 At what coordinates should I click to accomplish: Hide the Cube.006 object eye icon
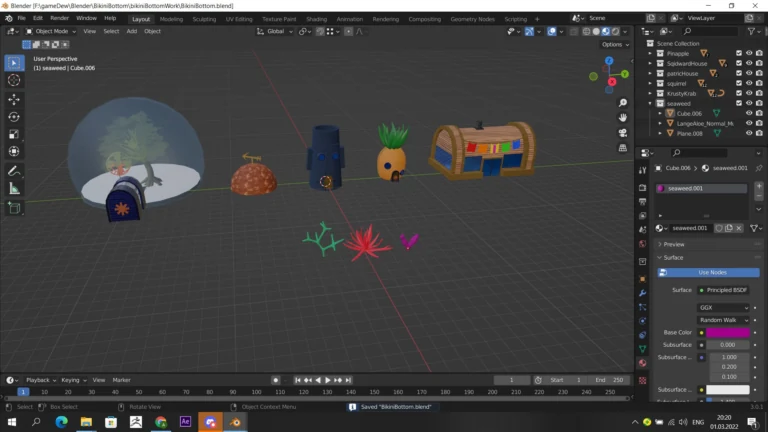749,113
